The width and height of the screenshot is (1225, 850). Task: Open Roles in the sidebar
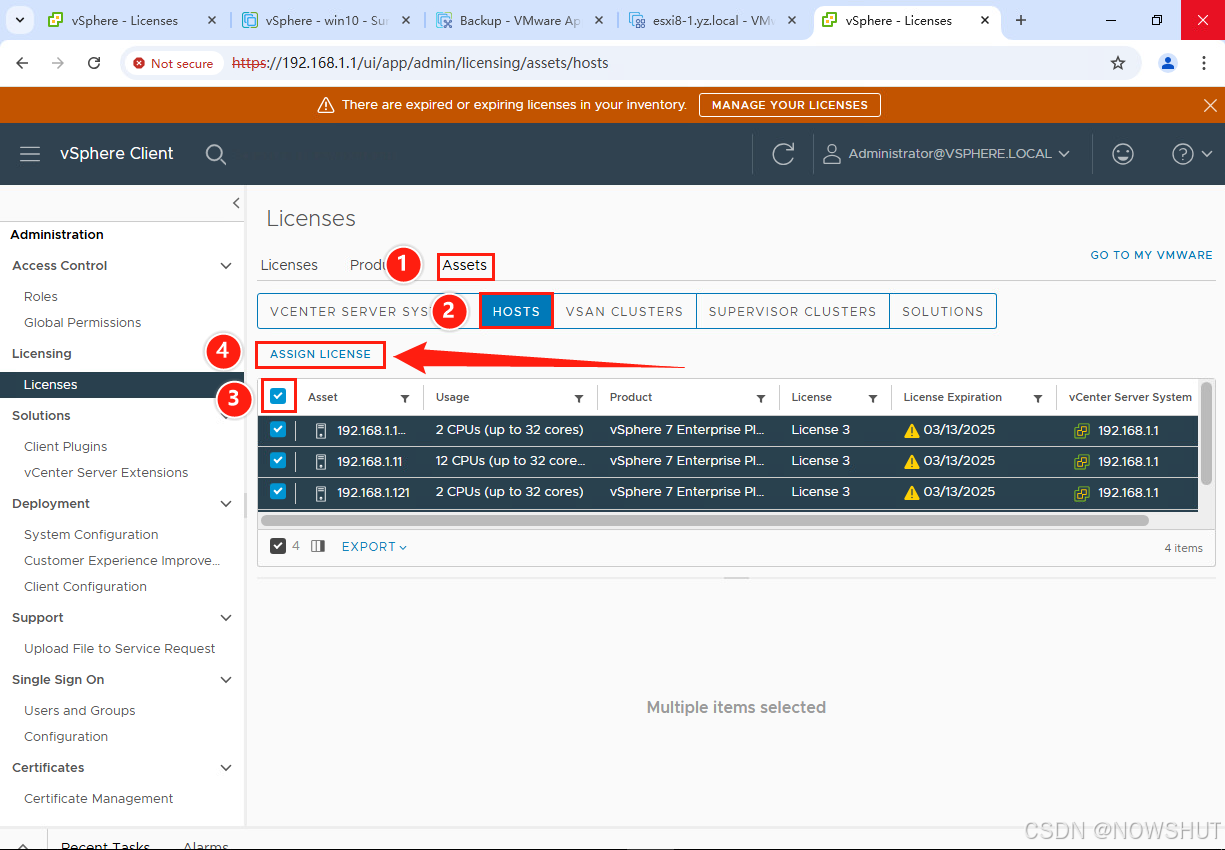pos(41,297)
